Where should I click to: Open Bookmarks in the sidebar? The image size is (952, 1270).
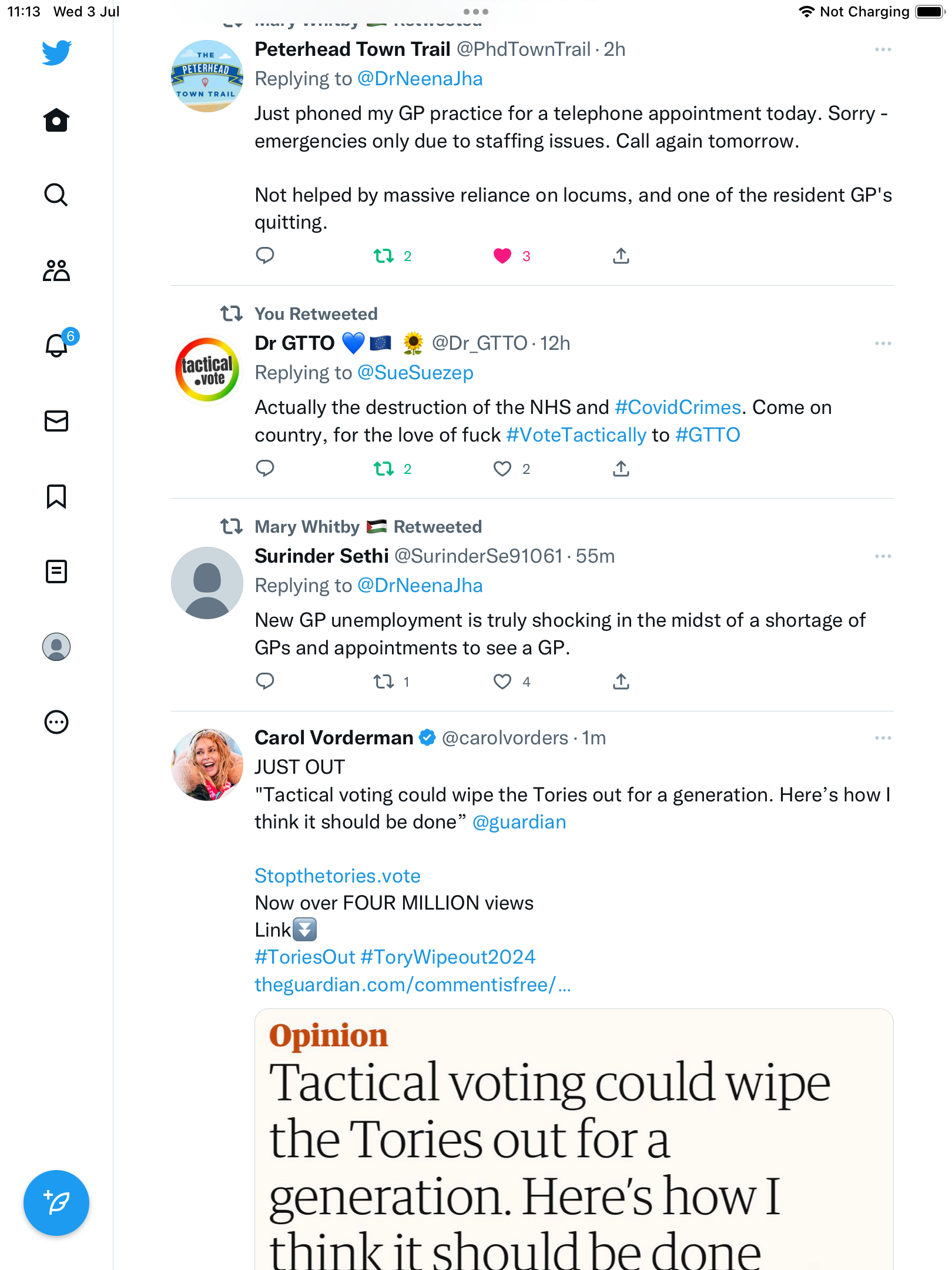coord(56,496)
